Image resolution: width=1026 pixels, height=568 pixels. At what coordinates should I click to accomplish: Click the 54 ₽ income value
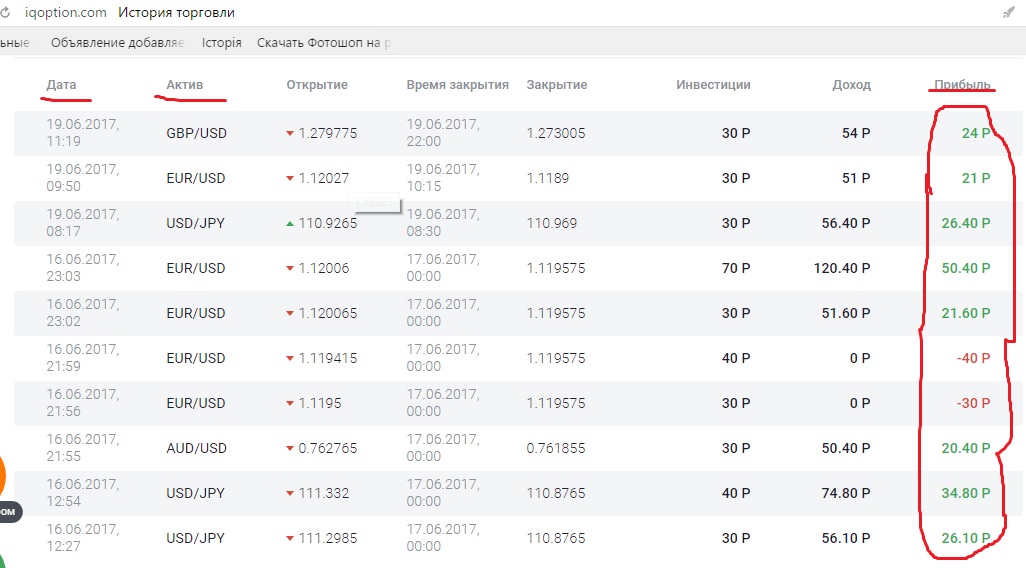coord(856,133)
